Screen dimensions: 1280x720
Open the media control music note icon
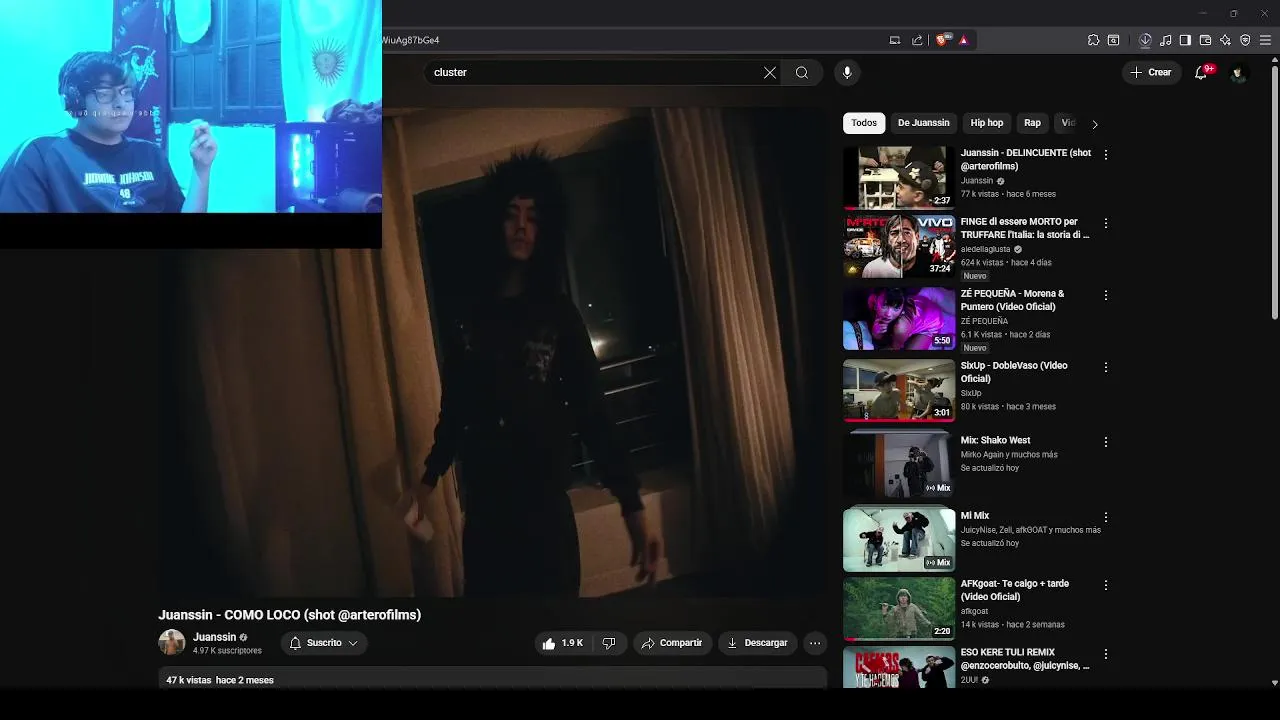click(x=1166, y=40)
